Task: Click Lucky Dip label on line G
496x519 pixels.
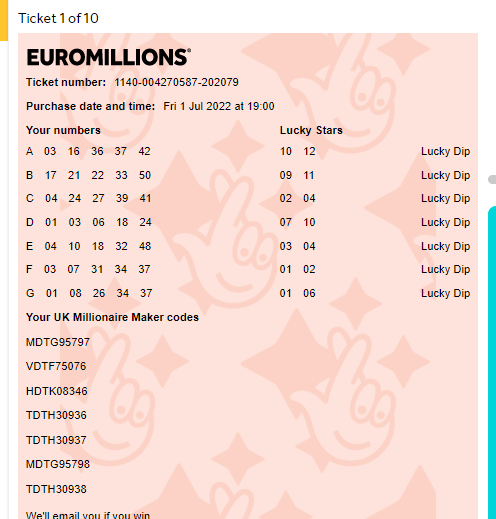Action: coord(445,293)
